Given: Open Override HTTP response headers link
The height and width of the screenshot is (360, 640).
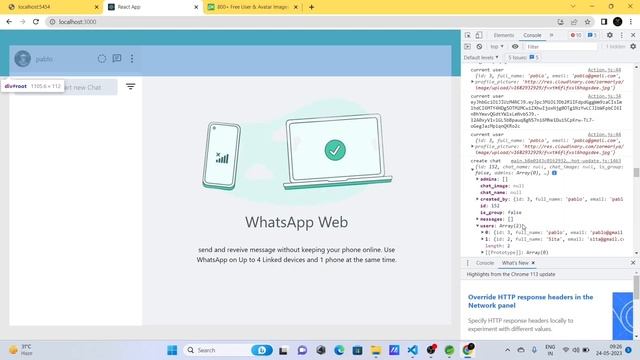Looking at the screenshot, I should point(530,301).
